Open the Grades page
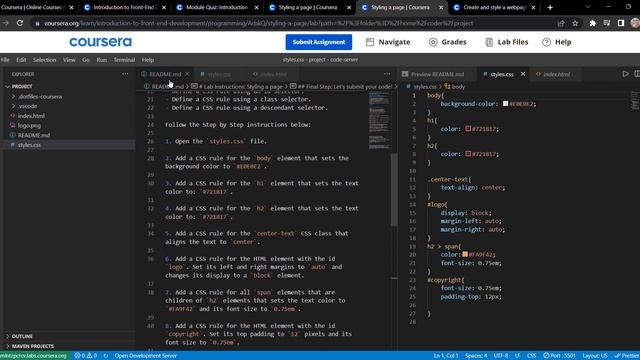640x360 pixels. tap(447, 42)
